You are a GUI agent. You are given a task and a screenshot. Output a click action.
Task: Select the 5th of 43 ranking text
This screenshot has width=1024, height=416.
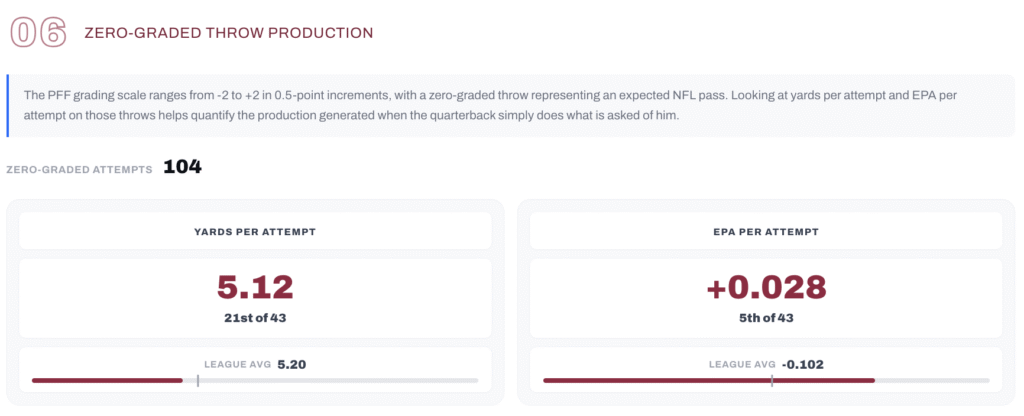pyautogui.click(x=766, y=319)
